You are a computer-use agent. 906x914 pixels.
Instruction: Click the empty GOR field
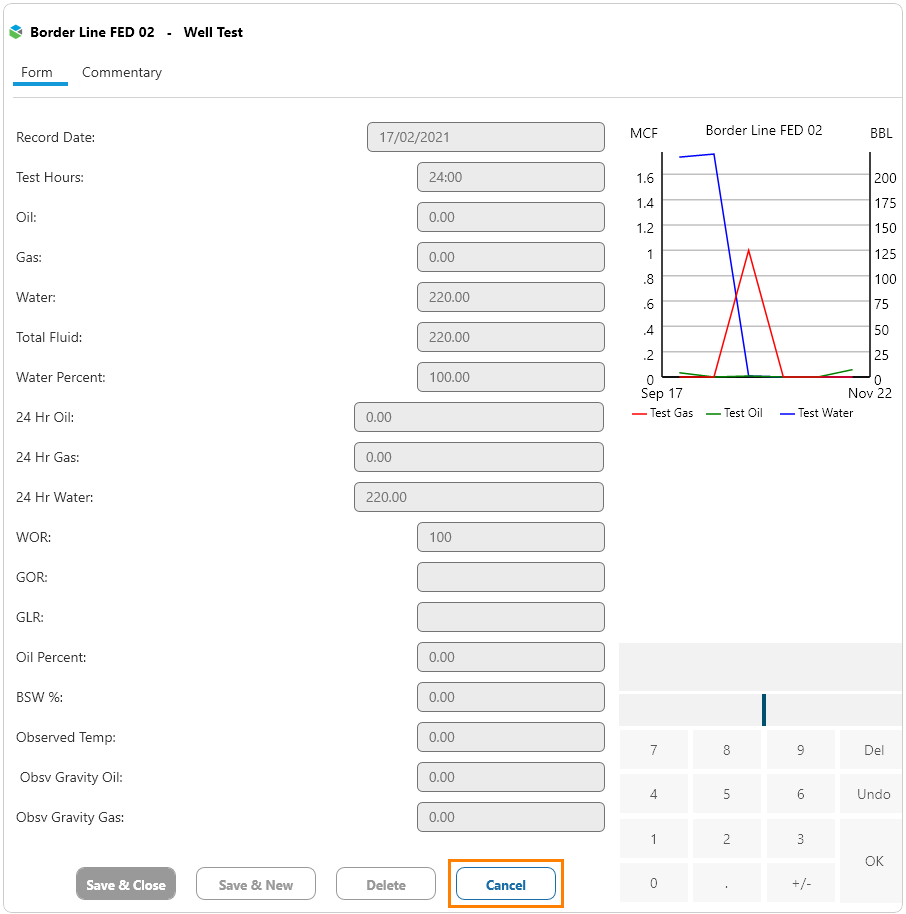(510, 577)
